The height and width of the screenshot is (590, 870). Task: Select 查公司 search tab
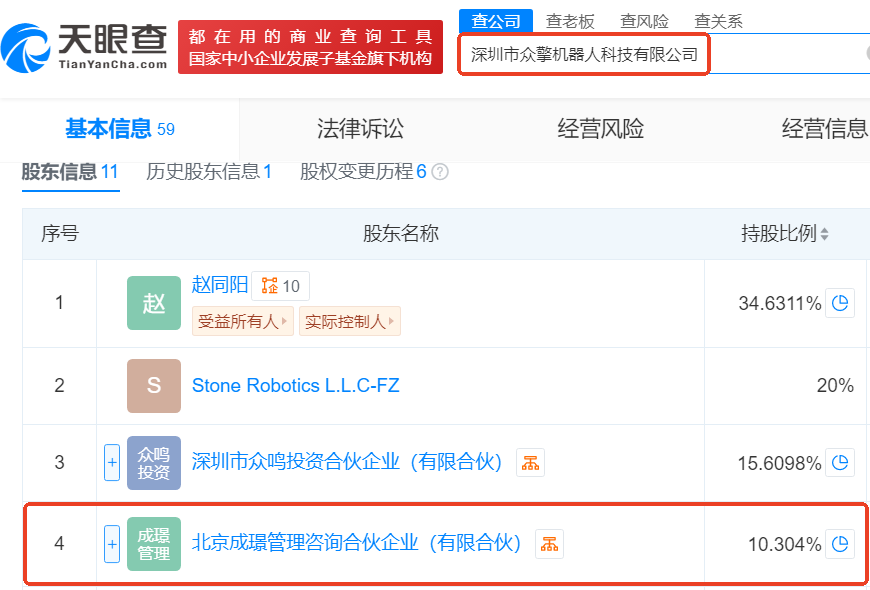click(x=496, y=21)
